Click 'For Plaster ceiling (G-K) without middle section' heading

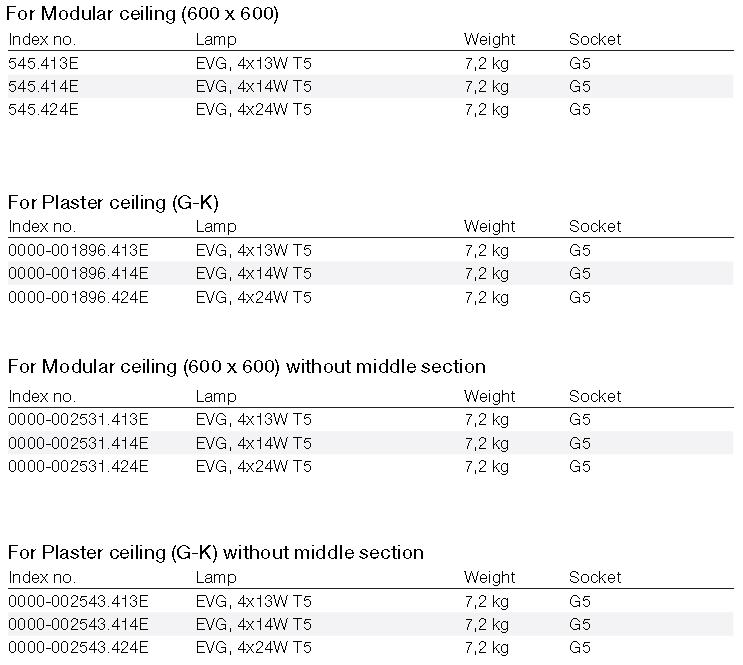click(216, 552)
